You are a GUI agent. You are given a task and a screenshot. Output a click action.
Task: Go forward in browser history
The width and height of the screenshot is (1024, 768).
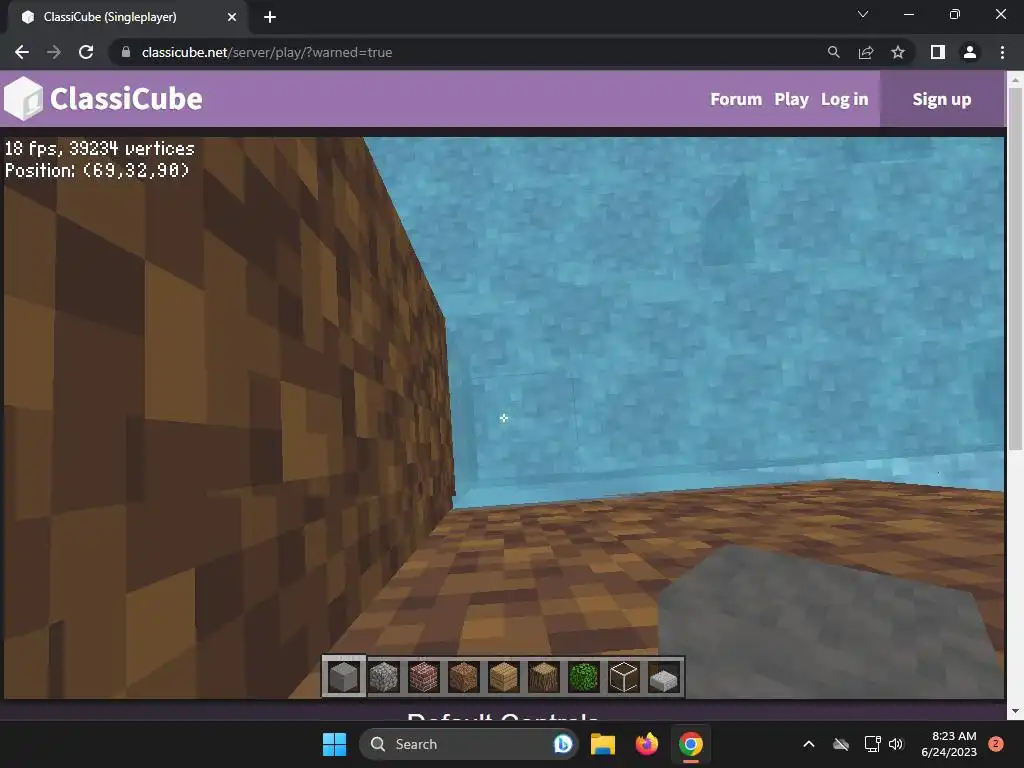(54, 52)
